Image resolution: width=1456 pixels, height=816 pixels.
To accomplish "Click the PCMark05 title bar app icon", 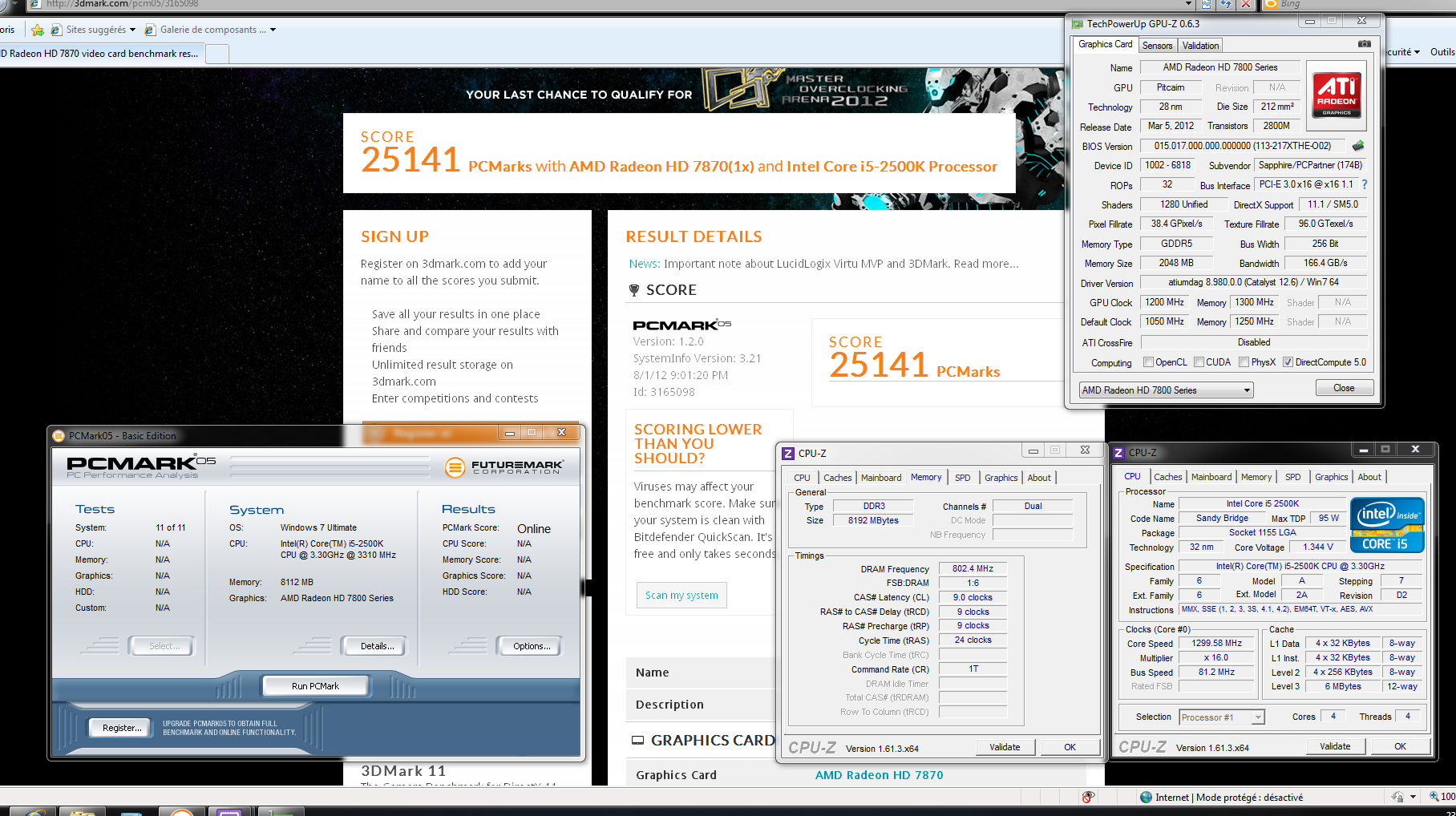I will pyautogui.click(x=59, y=436).
